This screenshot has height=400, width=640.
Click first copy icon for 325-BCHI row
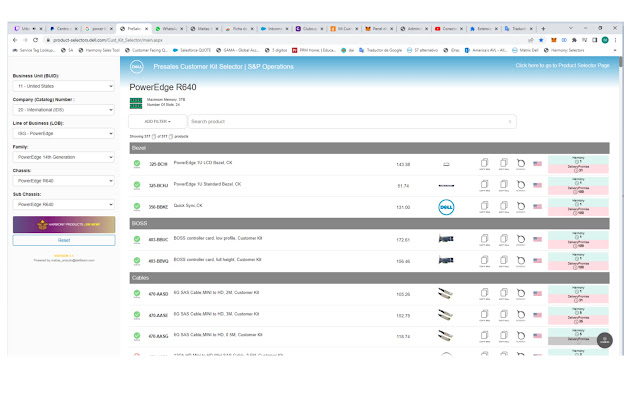point(484,164)
